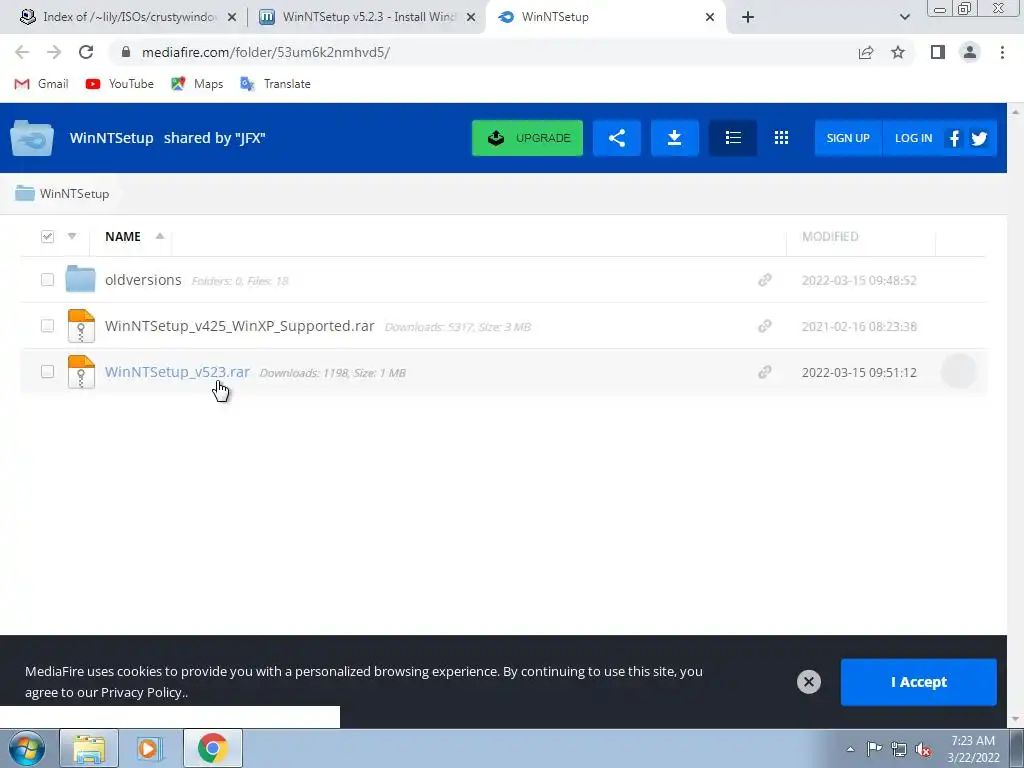Click the MediaFire folder logo in header
1024x768 pixels.
point(31,138)
